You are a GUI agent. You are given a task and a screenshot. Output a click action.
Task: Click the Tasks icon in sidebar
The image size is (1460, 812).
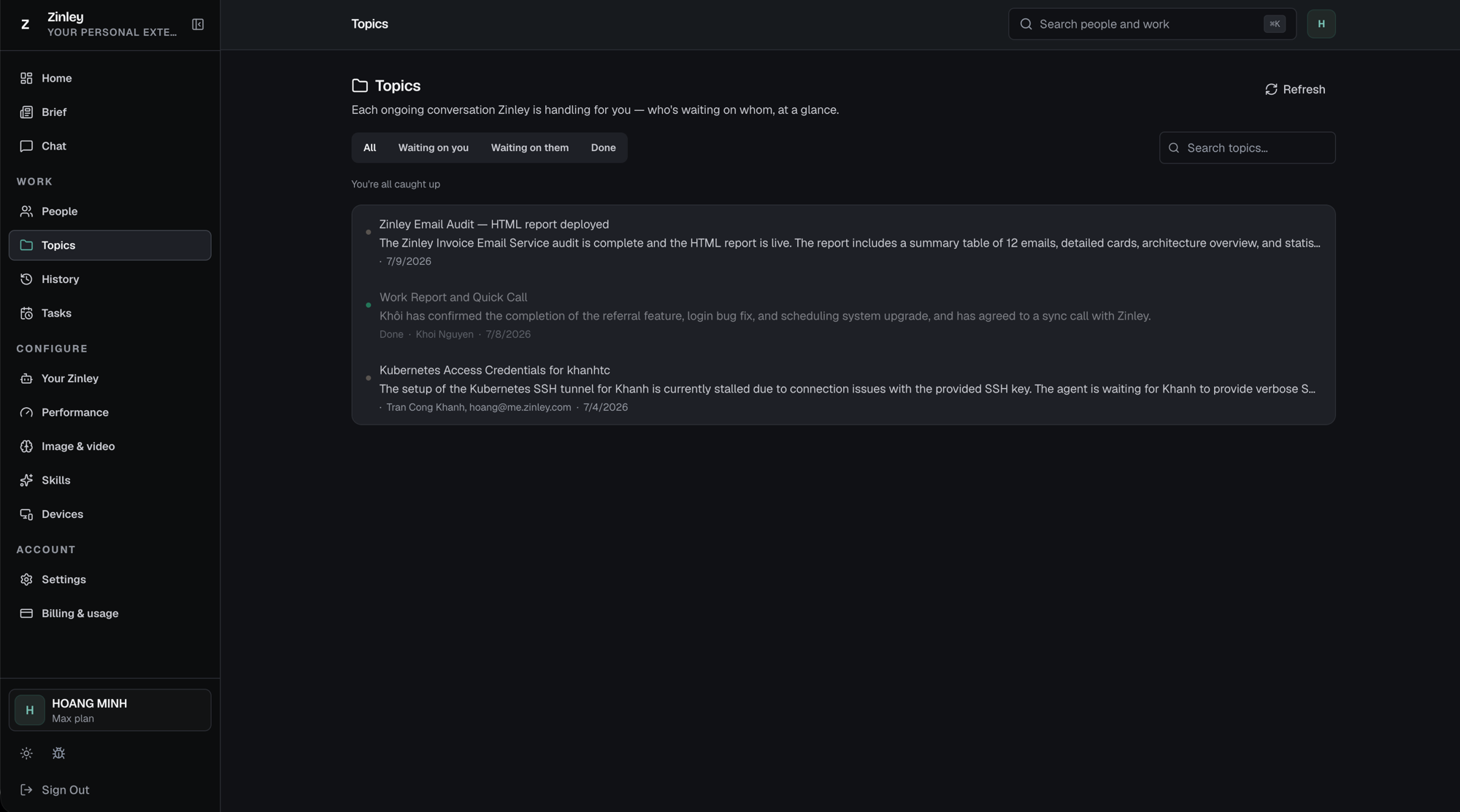pos(26,313)
